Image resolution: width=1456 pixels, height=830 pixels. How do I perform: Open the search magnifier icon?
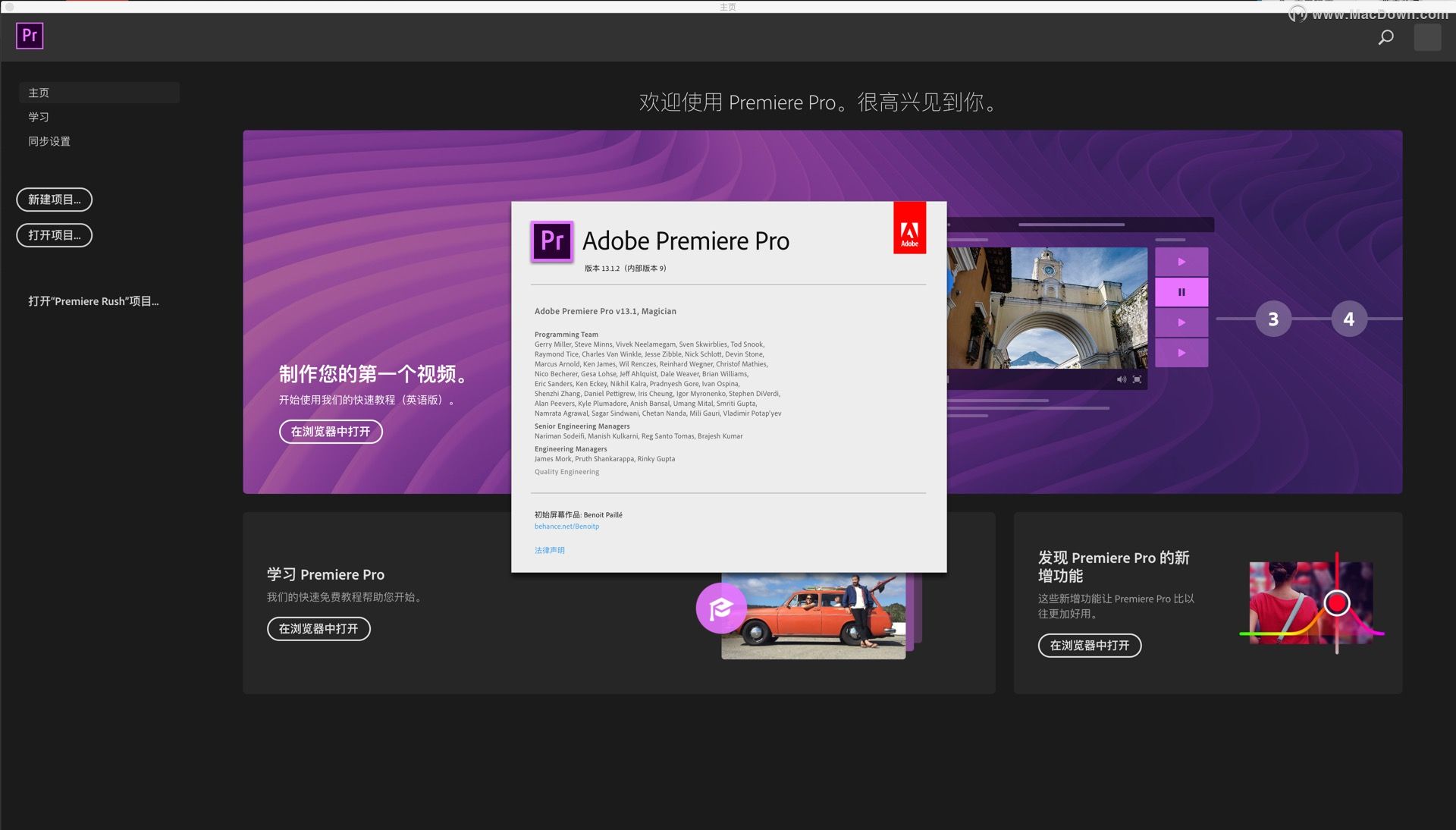1385,37
